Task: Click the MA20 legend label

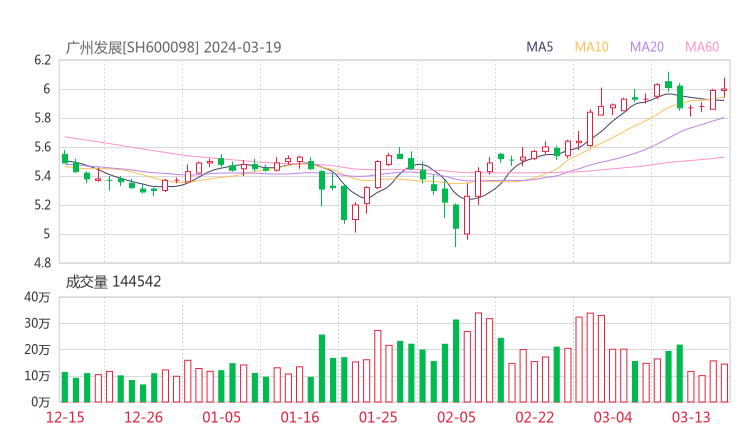Action: (647, 47)
